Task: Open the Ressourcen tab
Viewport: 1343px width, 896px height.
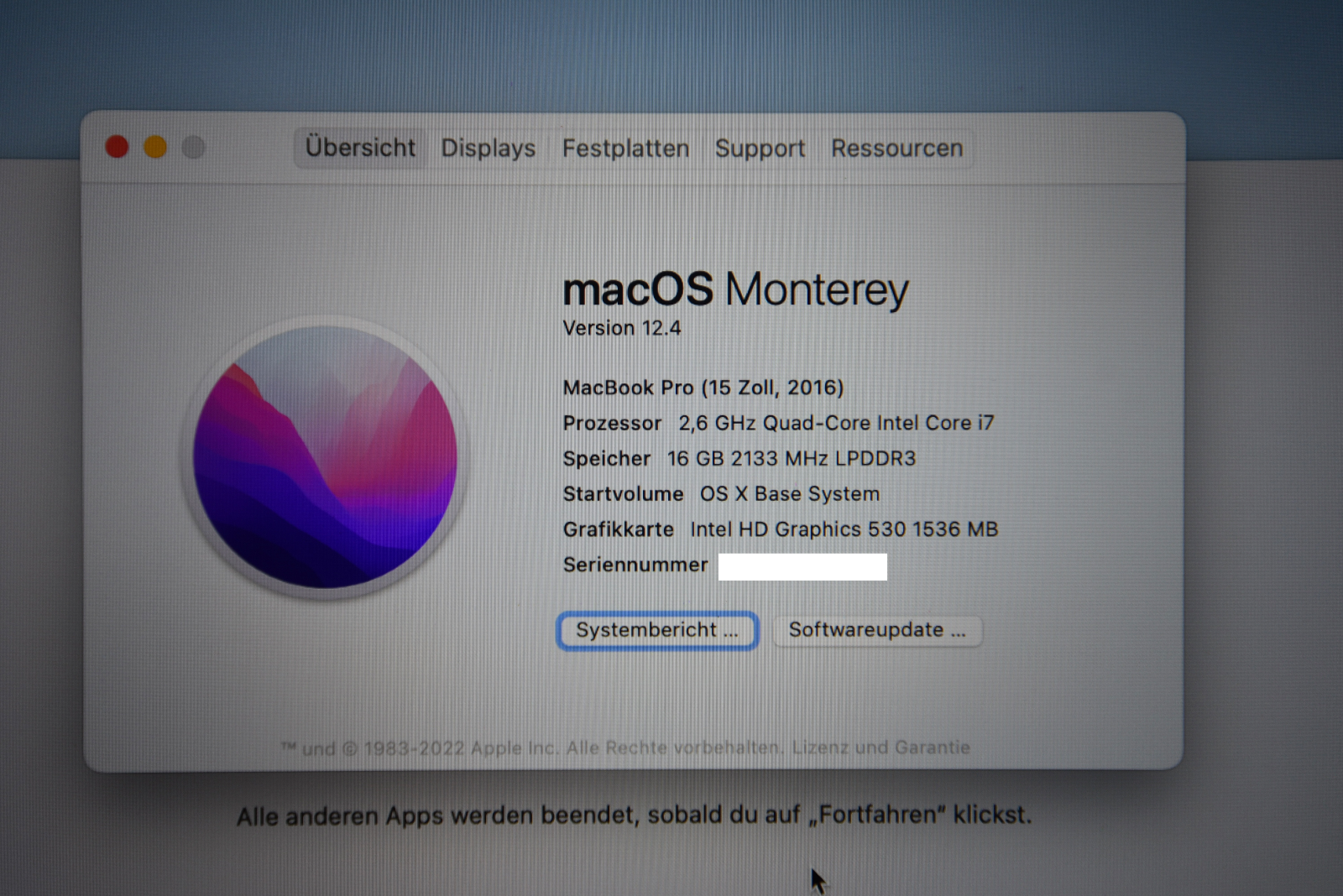Action: click(896, 148)
